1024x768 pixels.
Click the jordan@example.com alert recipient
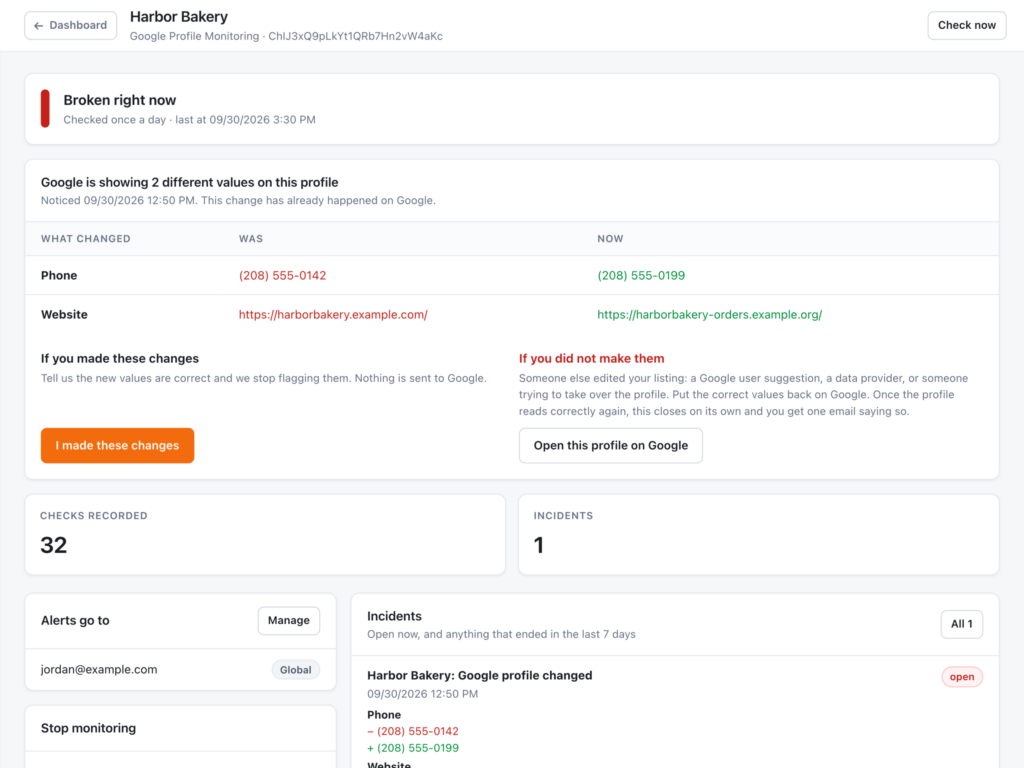click(x=99, y=669)
